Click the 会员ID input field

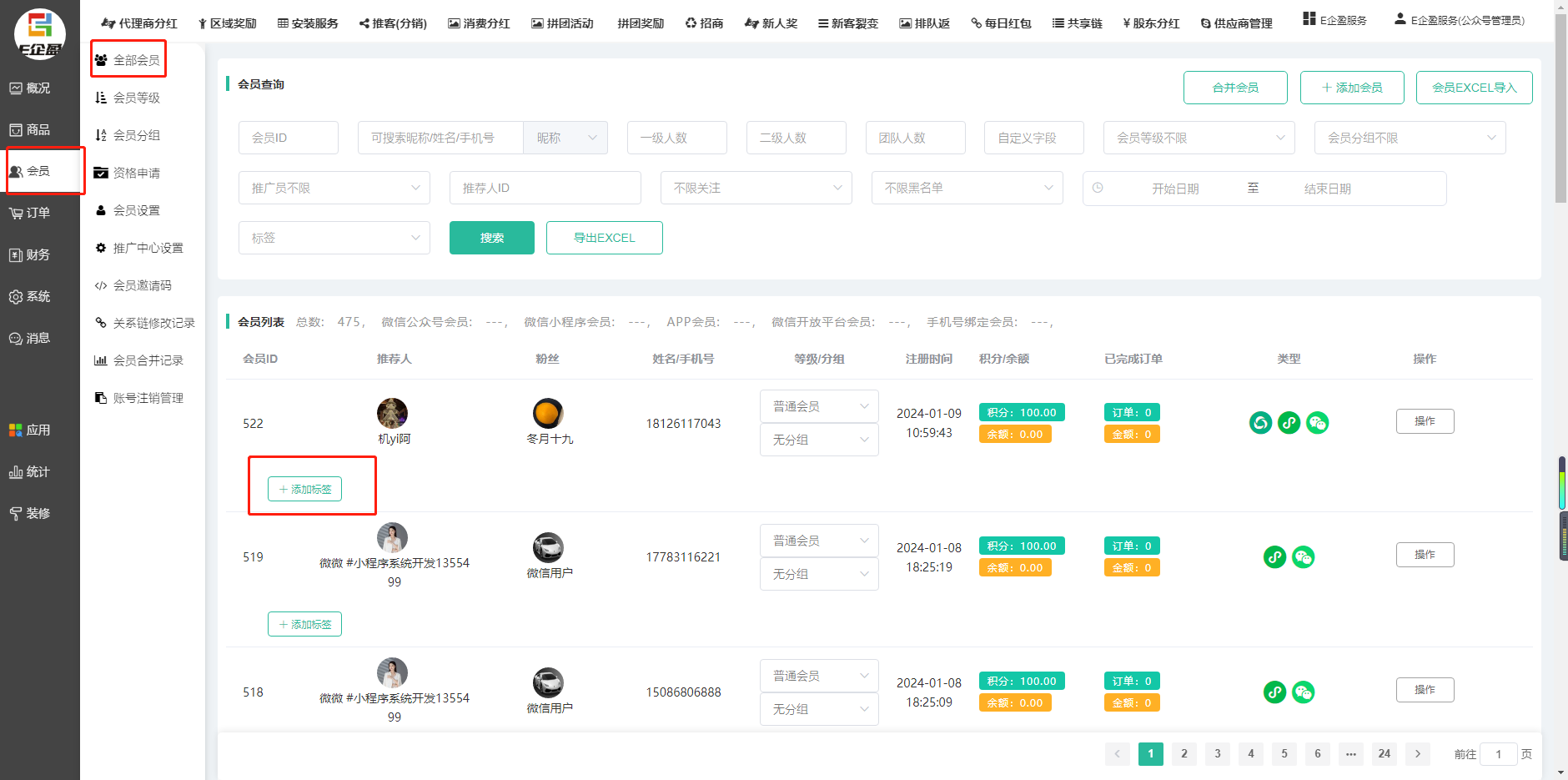[289, 138]
